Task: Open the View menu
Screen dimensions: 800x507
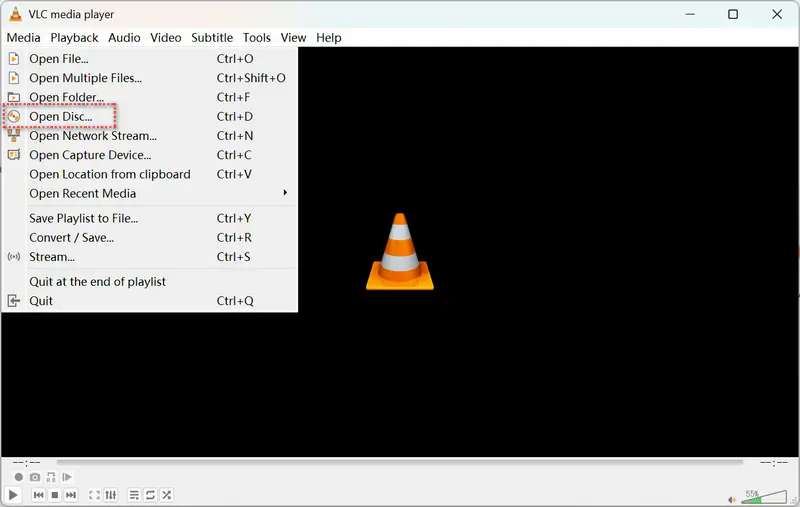Action: click(293, 38)
